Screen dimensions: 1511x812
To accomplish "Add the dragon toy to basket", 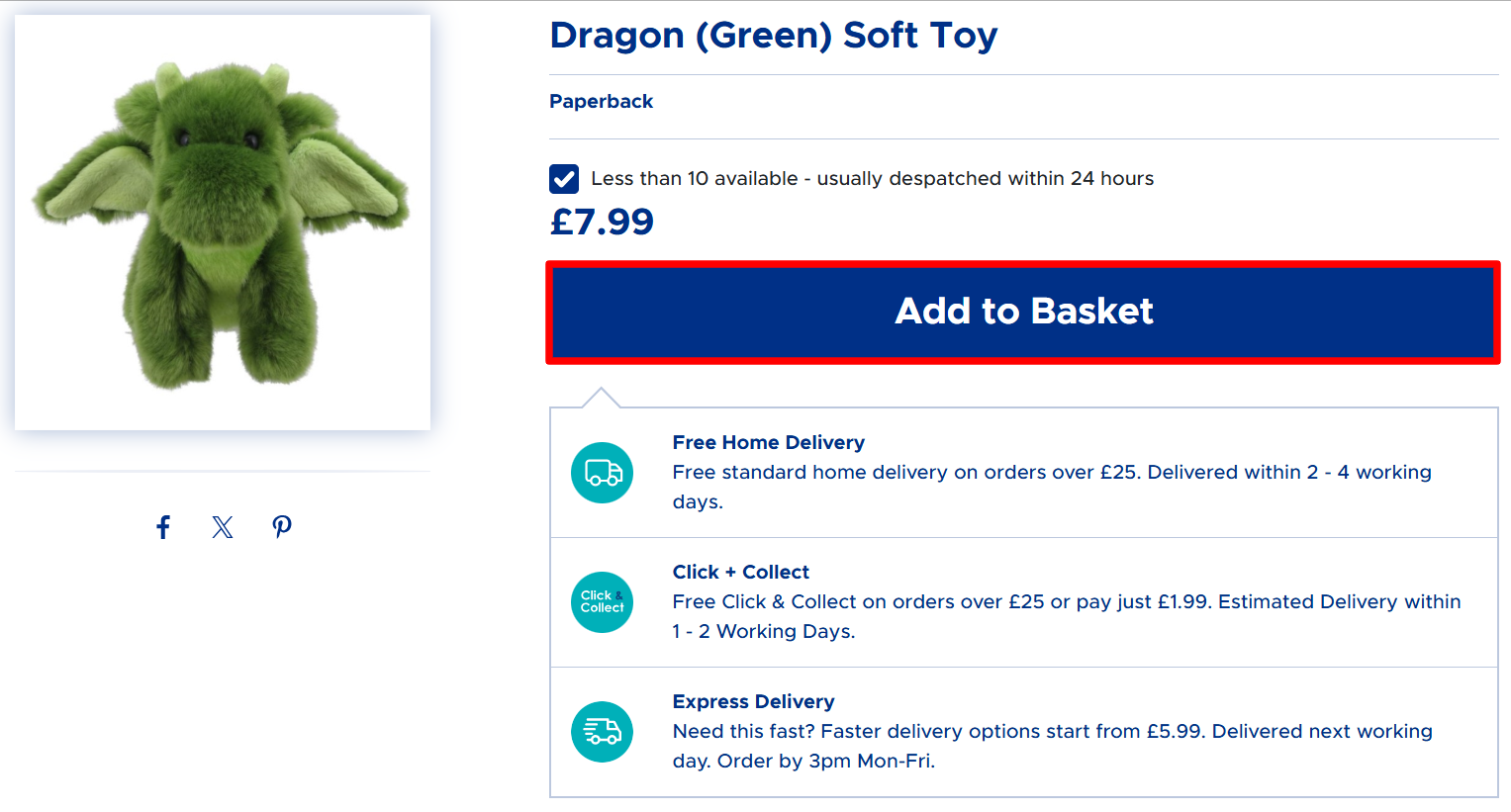I will (1023, 312).
